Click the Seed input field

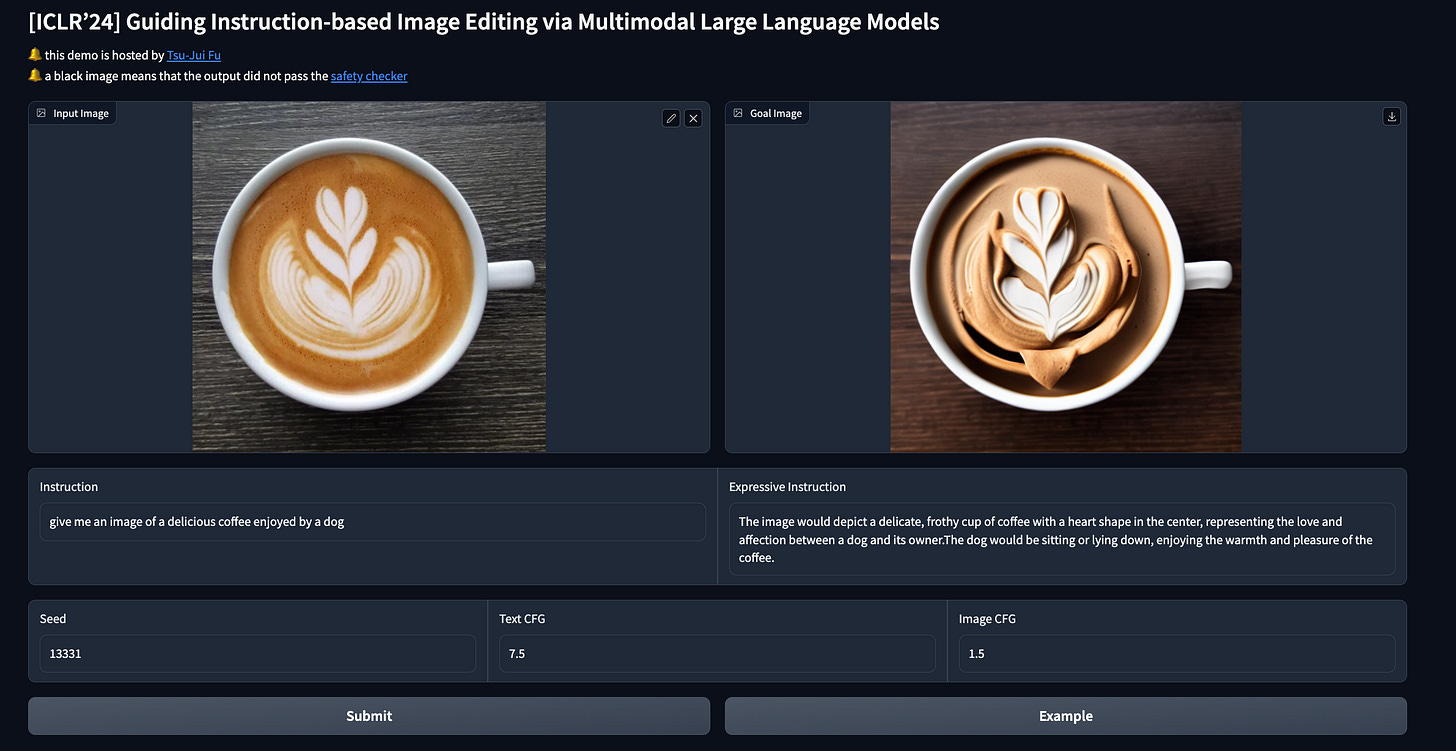pos(258,653)
